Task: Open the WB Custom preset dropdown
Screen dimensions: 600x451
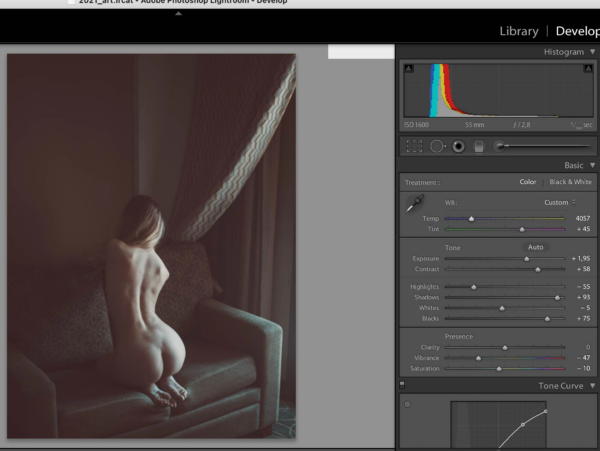Action: tap(560, 202)
